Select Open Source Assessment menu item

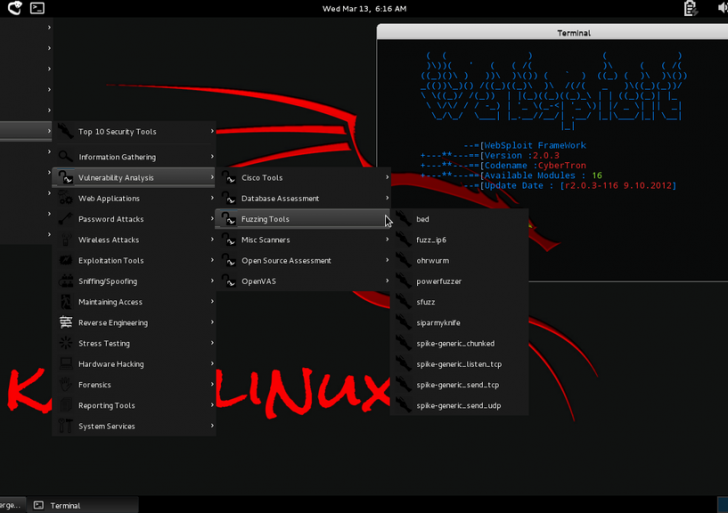coord(286,261)
